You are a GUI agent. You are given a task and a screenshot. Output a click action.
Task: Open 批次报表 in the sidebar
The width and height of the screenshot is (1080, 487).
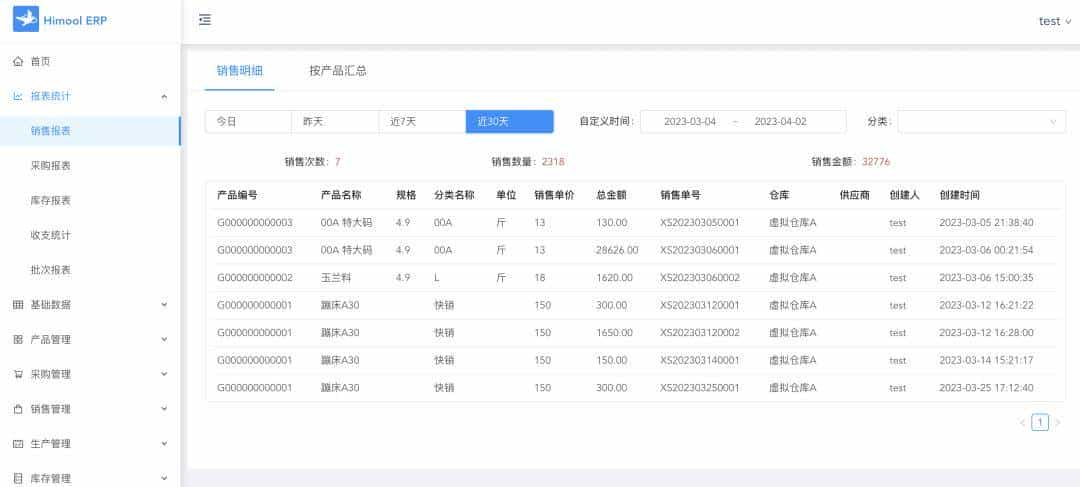[x=90, y=270]
